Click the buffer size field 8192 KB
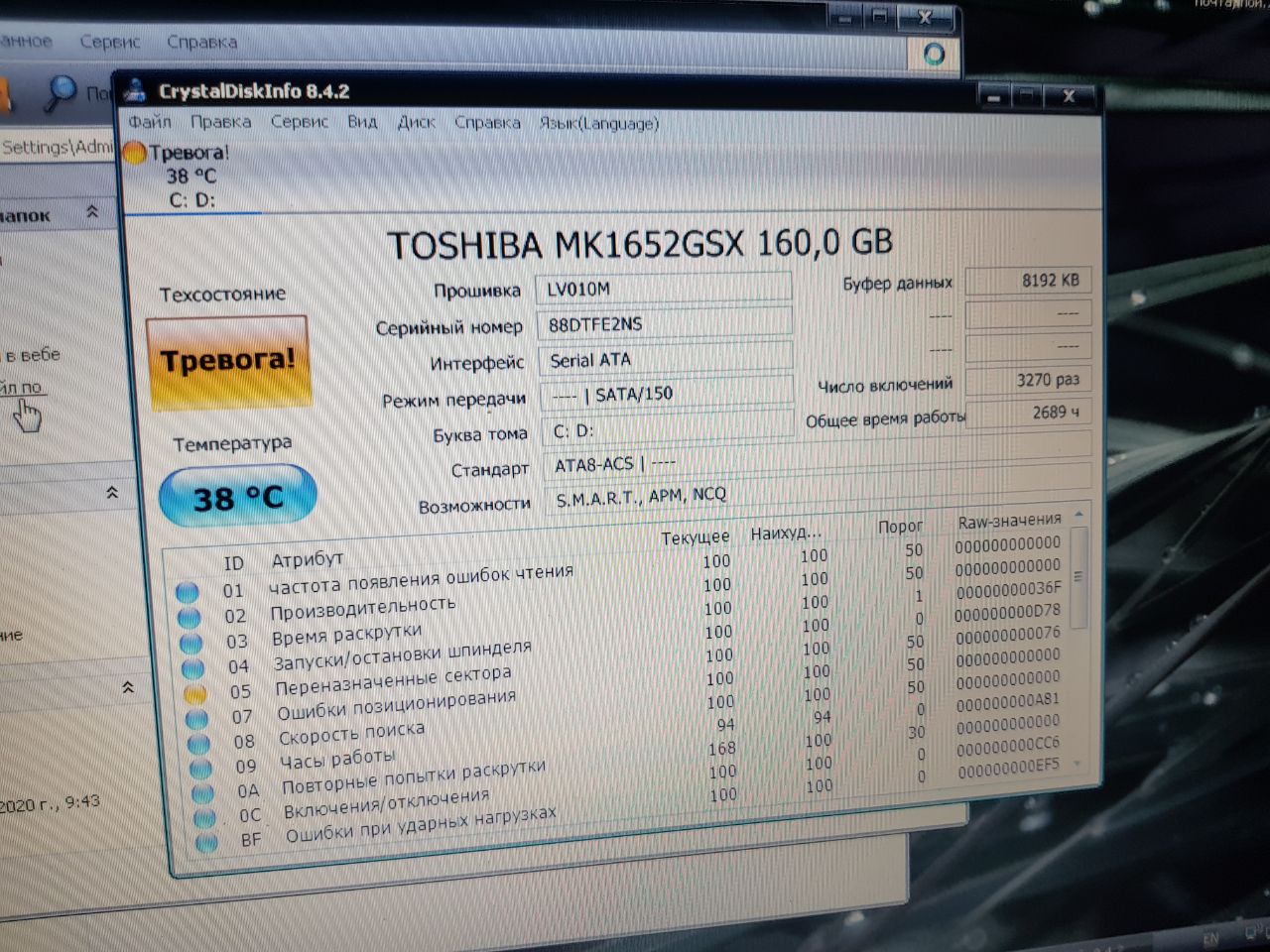Image resolution: width=1270 pixels, height=952 pixels. pyautogui.click(x=1028, y=281)
